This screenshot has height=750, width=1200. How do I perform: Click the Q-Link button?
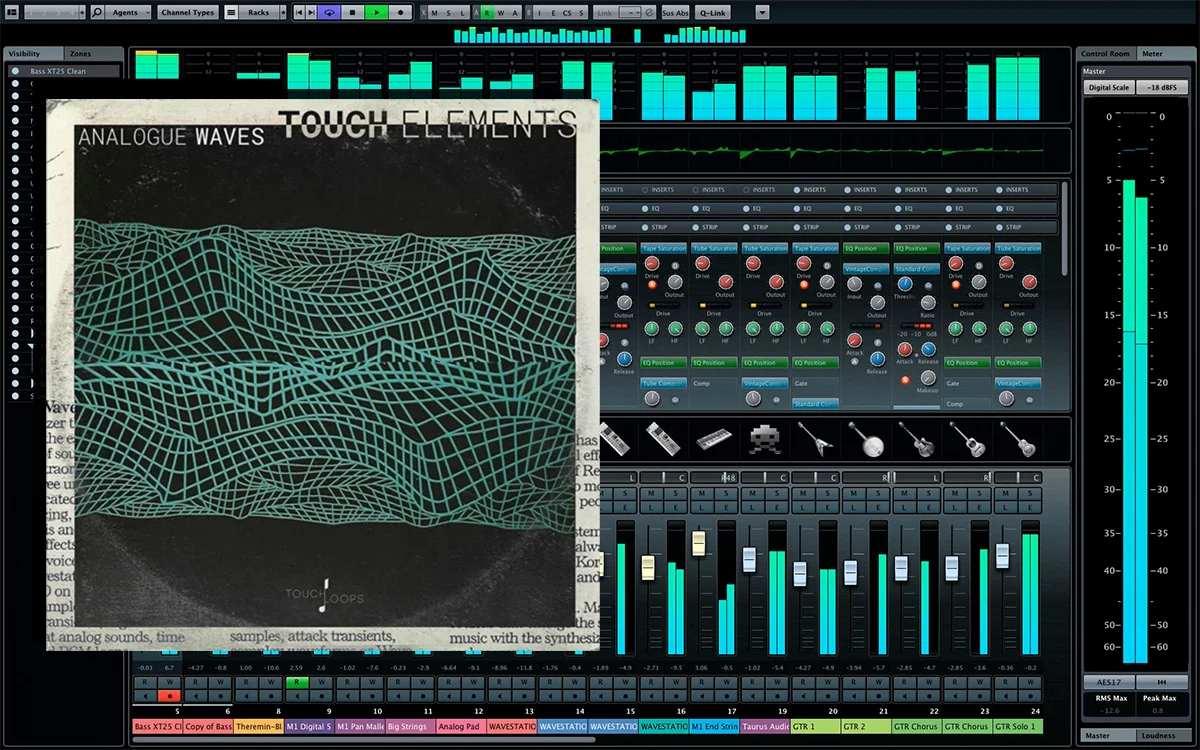tap(714, 12)
